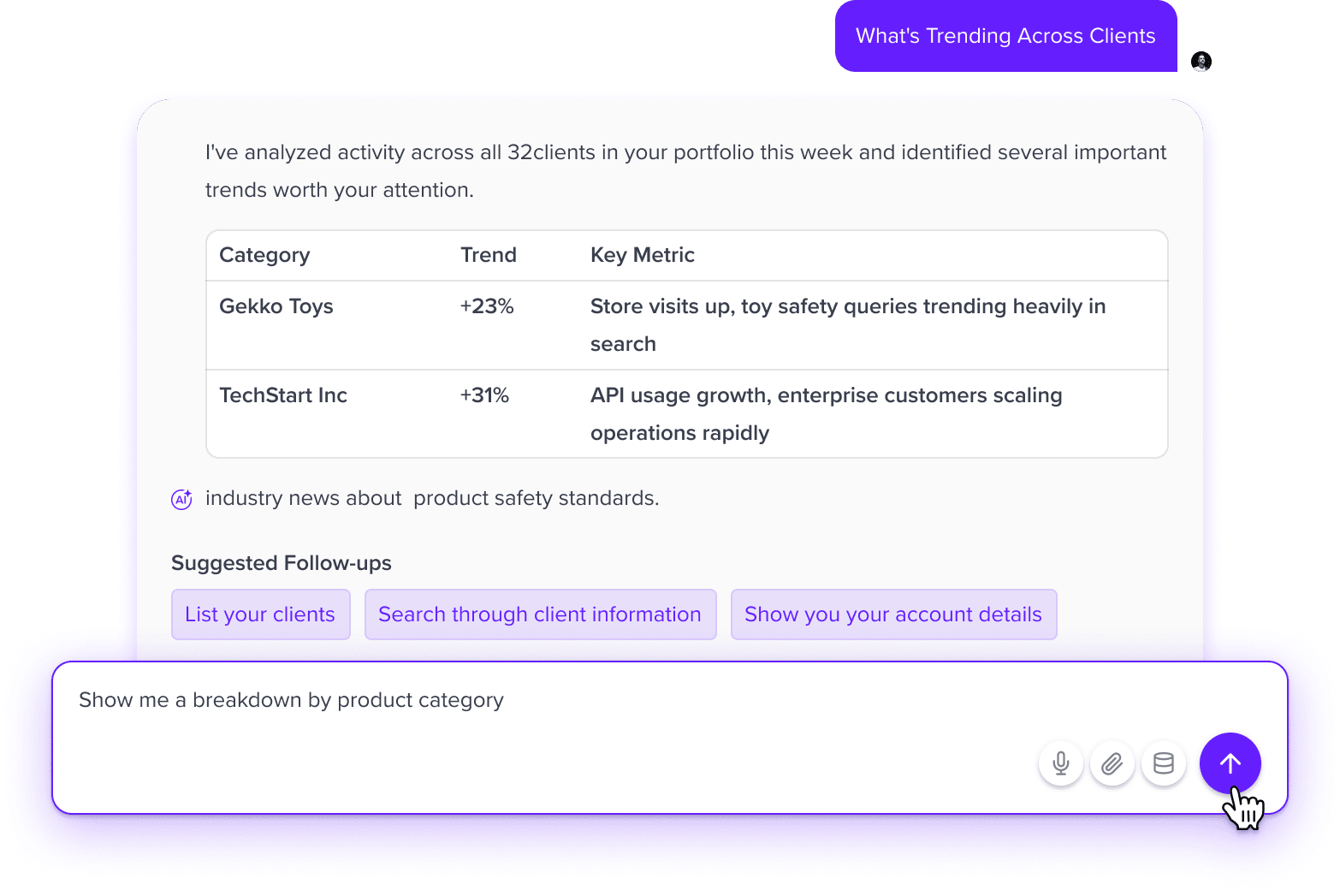
Task: Click the AI sparkle badge near industry news
Action: [181, 498]
